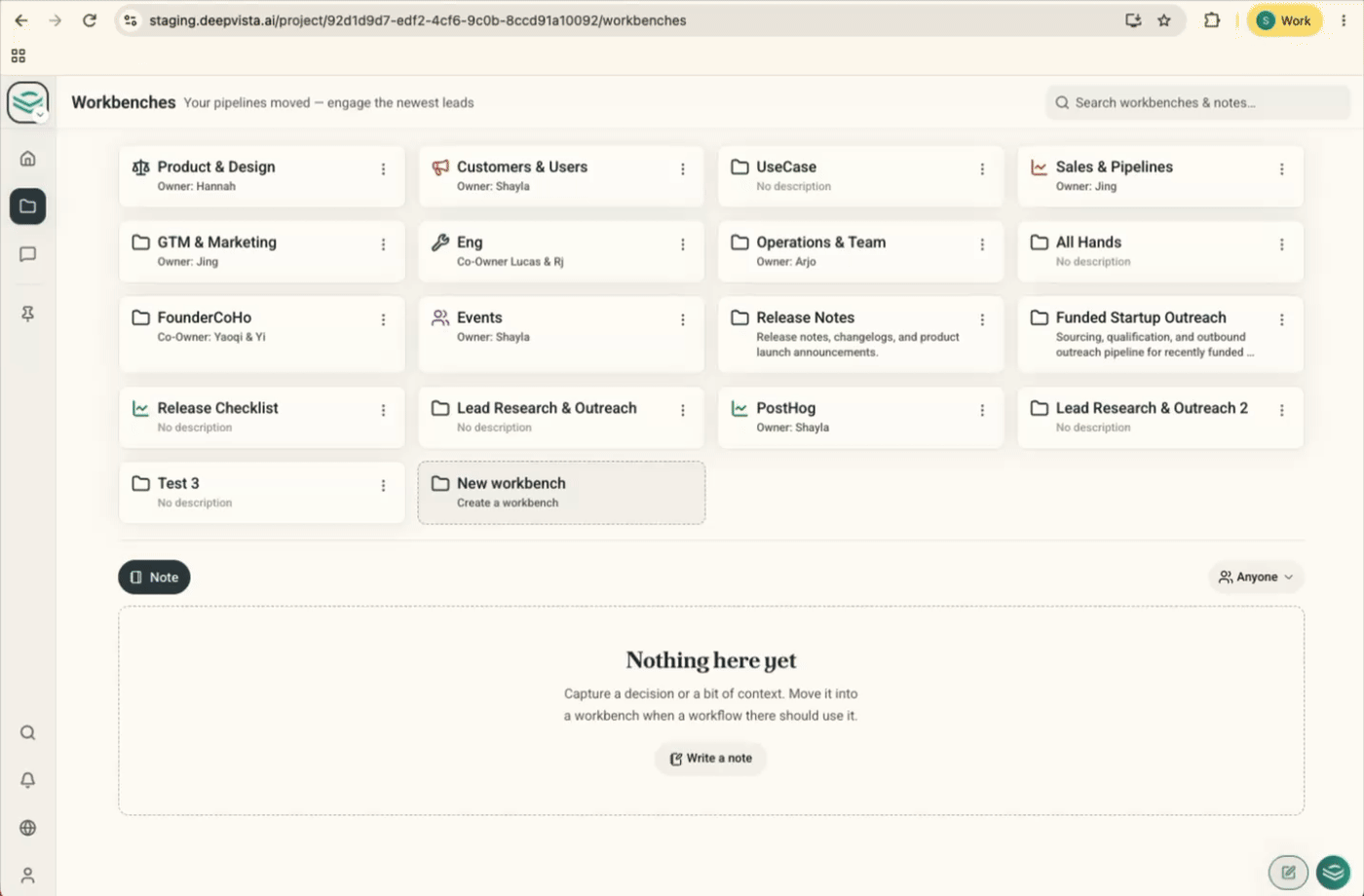Open the apps grid in bookmarks bar
This screenshot has width=1364, height=896.
tap(19, 56)
